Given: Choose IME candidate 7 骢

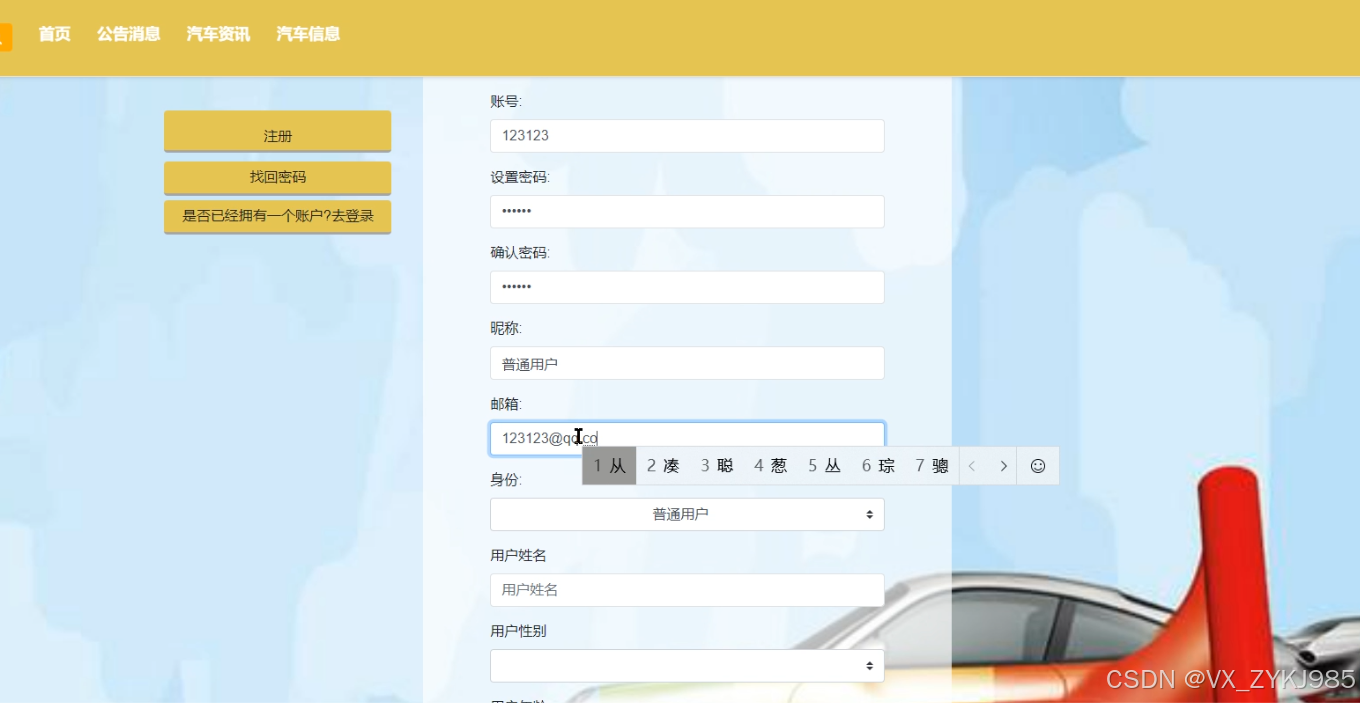Looking at the screenshot, I should coord(932,466).
